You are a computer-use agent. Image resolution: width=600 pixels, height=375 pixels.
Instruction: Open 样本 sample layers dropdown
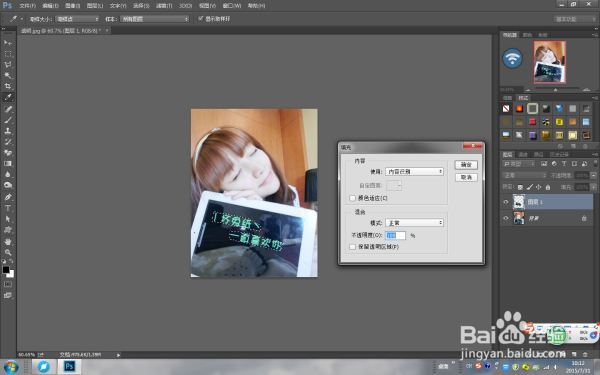point(155,19)
